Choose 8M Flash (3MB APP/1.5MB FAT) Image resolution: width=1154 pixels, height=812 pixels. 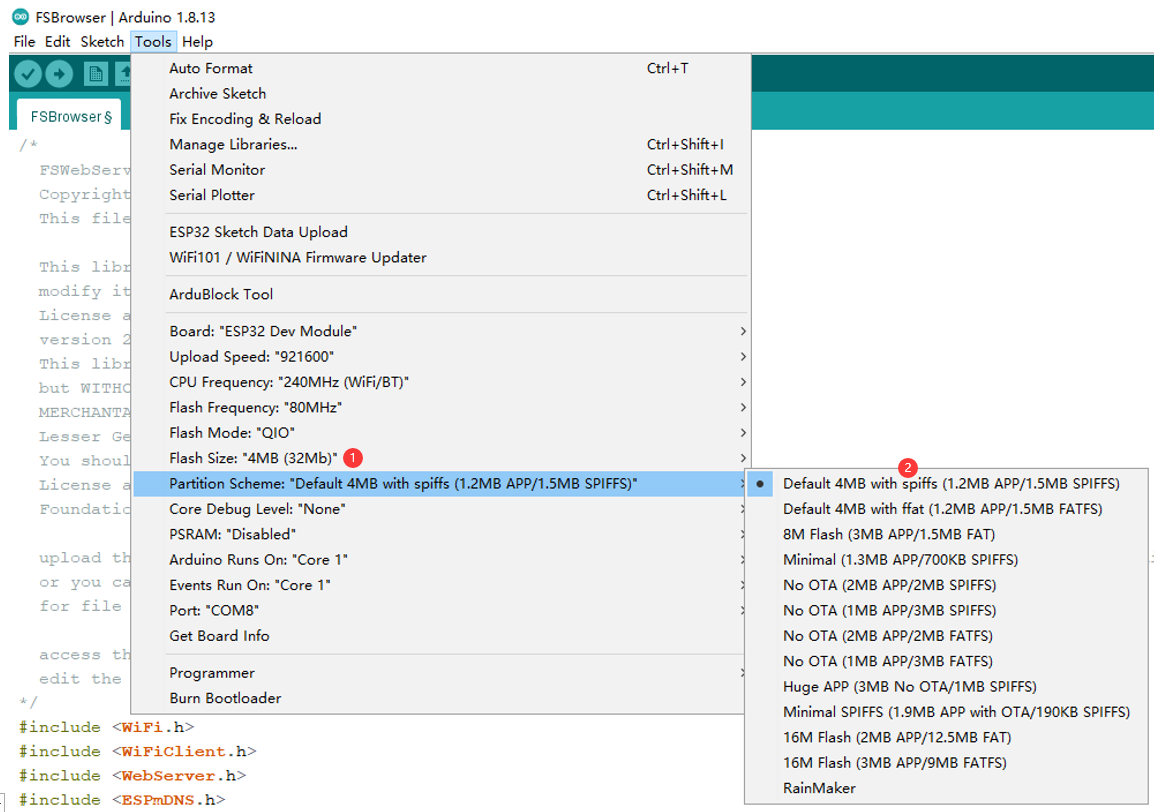pyautogui.click(x=946, y=534)
